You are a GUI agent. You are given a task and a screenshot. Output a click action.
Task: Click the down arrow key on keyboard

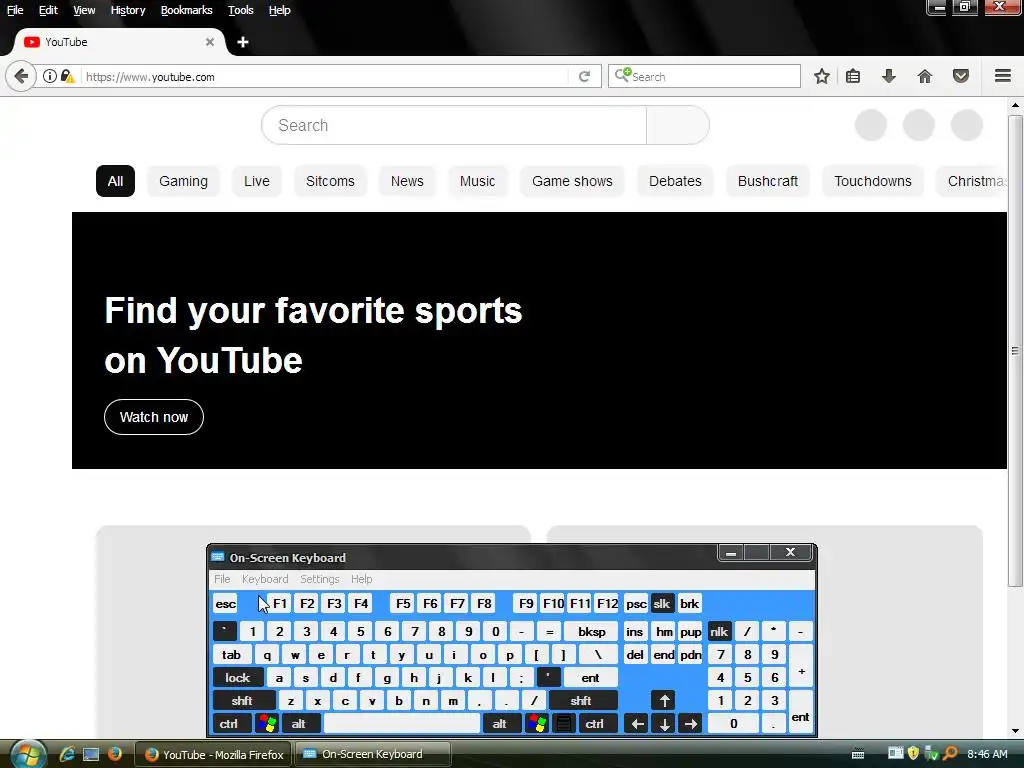point(664,724)
